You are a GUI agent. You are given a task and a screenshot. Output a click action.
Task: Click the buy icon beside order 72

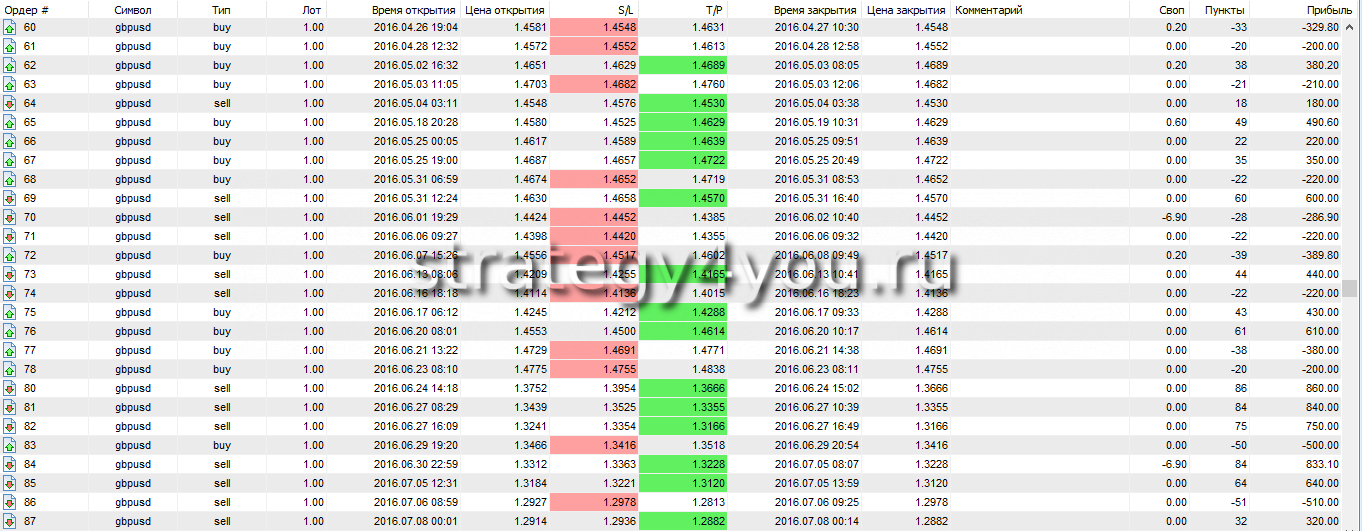click(x=10, y=255)
